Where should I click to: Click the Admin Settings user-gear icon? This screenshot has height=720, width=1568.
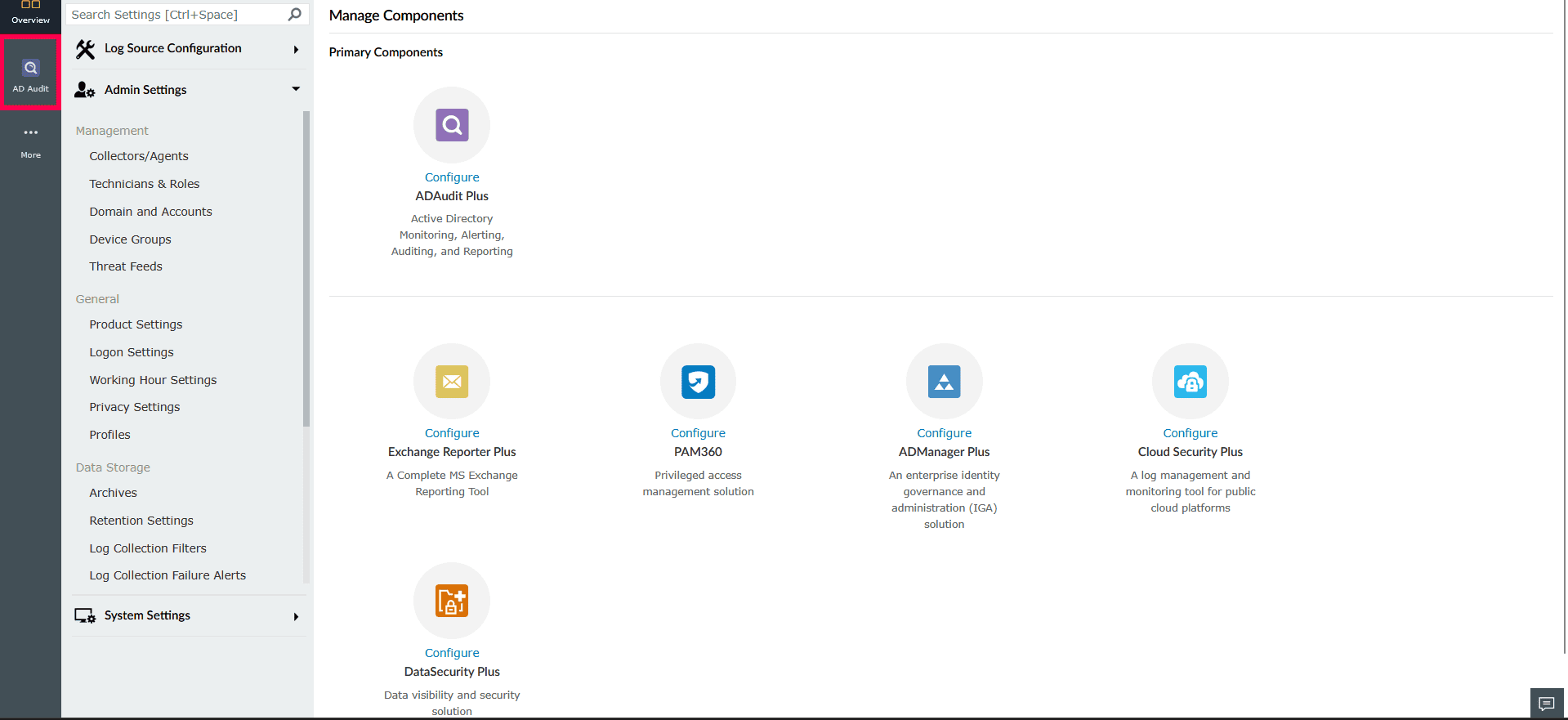85,90
